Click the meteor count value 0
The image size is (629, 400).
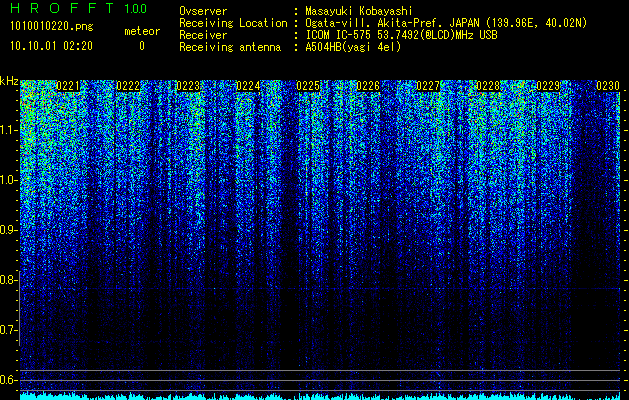pos(142,46)
